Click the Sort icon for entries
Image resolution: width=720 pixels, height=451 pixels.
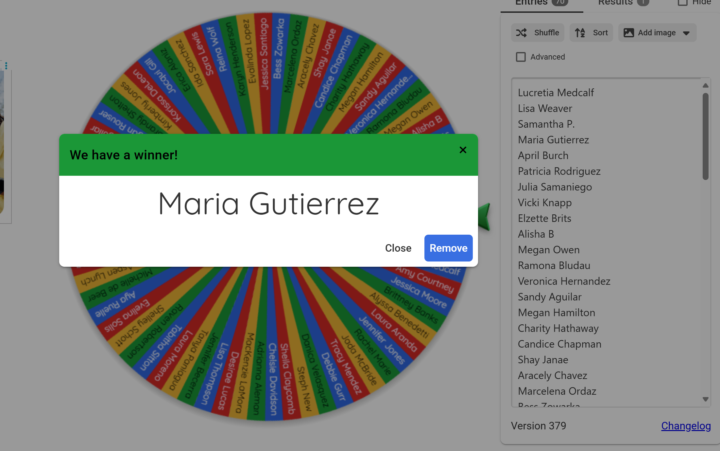click(580, 33)
